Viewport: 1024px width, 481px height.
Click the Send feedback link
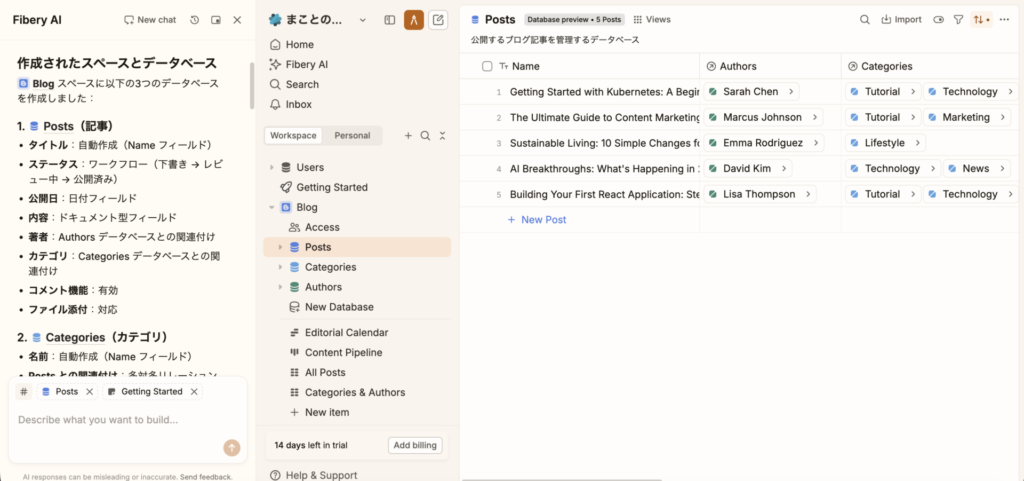[x=206, y=477]
